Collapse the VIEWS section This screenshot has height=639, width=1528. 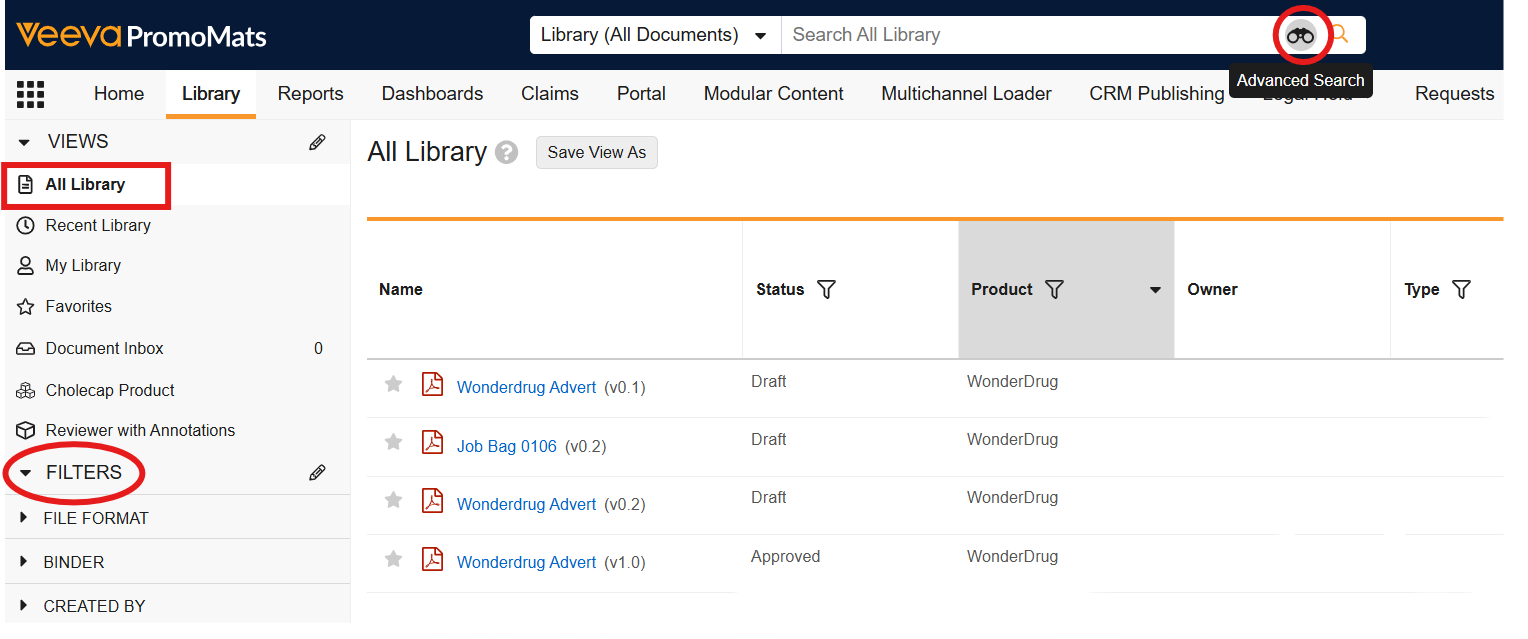coord(25,142)
